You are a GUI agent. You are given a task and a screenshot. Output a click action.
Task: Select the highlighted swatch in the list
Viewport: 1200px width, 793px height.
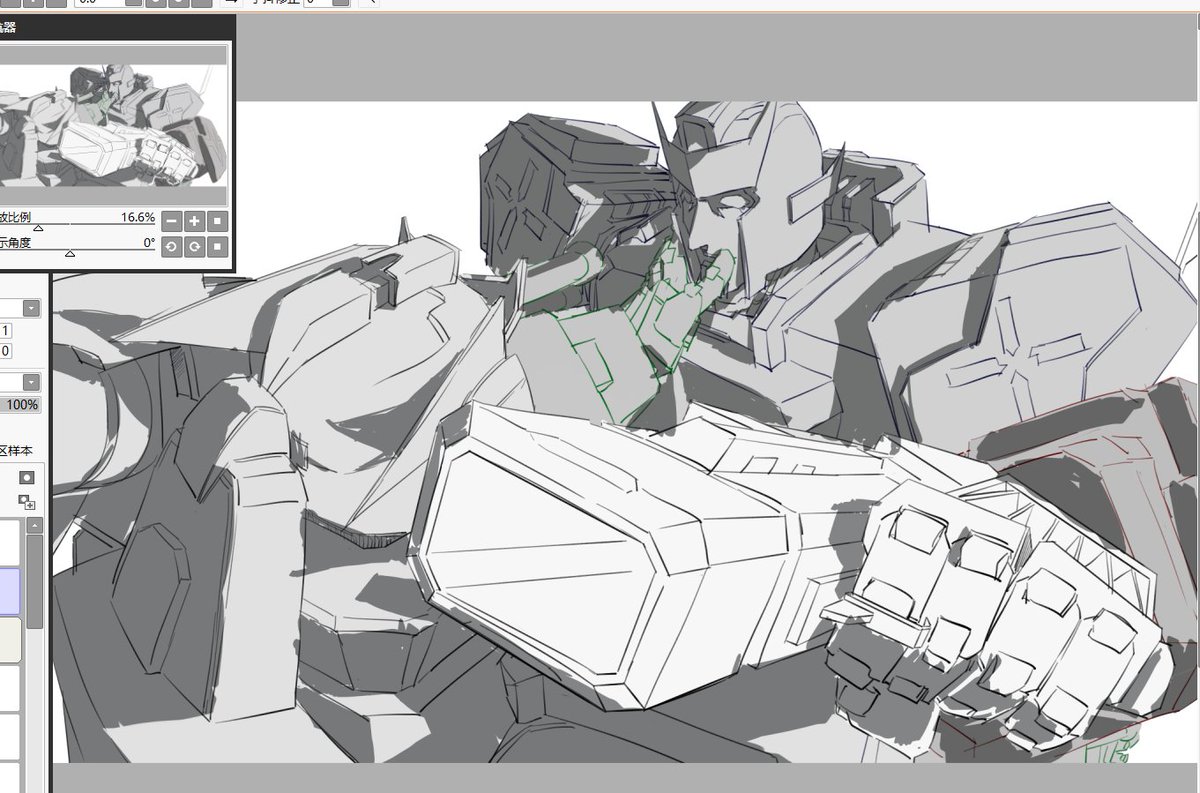coord(8,588)
